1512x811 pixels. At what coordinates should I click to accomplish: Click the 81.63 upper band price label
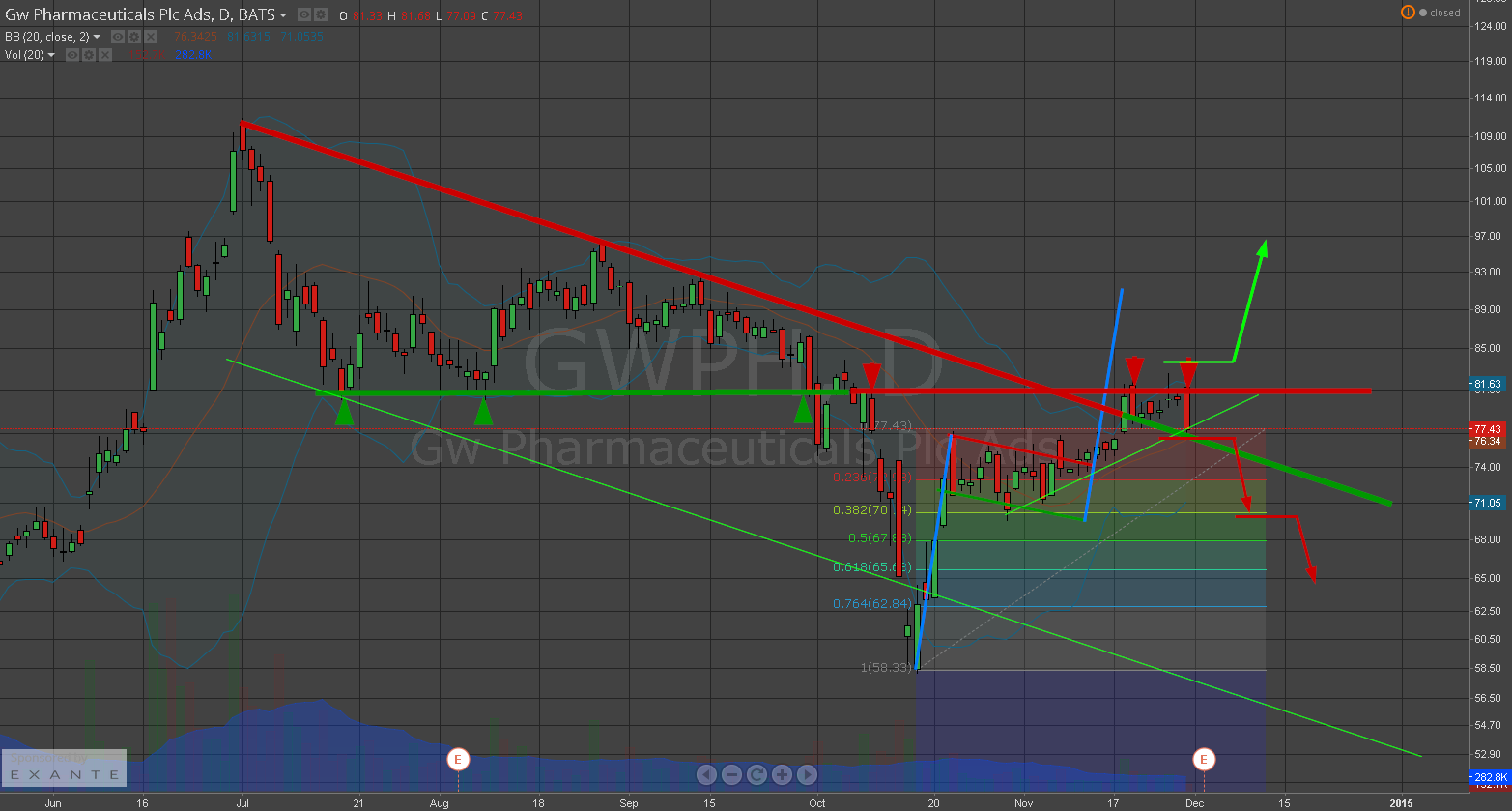[x=1489, y=384]
